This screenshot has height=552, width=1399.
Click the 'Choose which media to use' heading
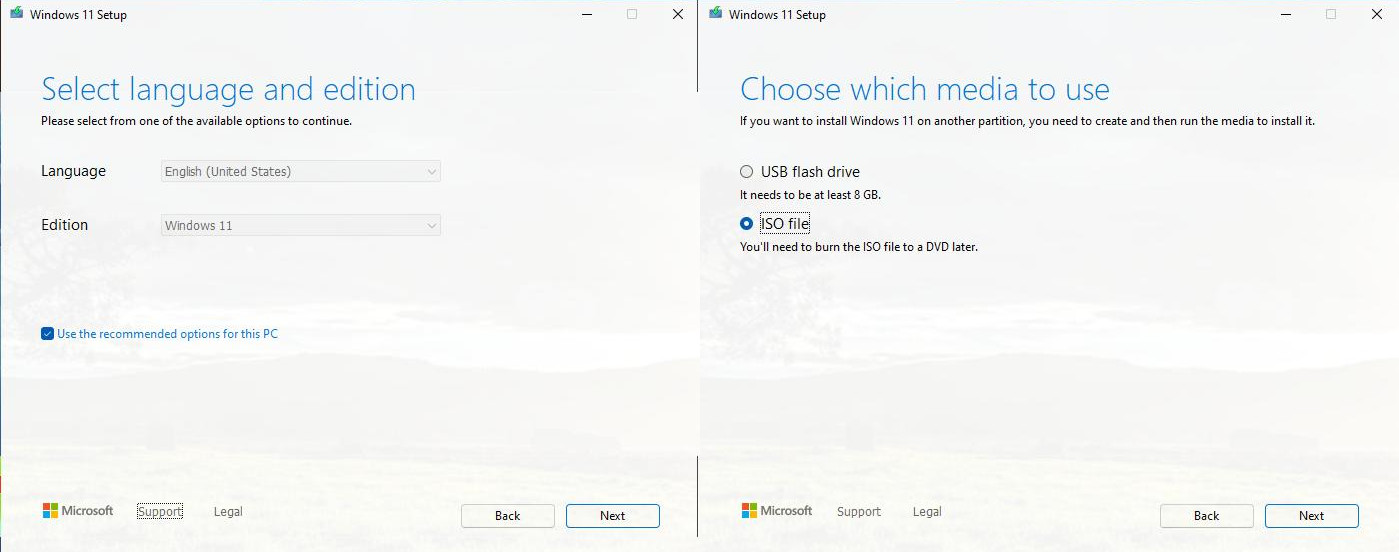click(x=925, y=90)
